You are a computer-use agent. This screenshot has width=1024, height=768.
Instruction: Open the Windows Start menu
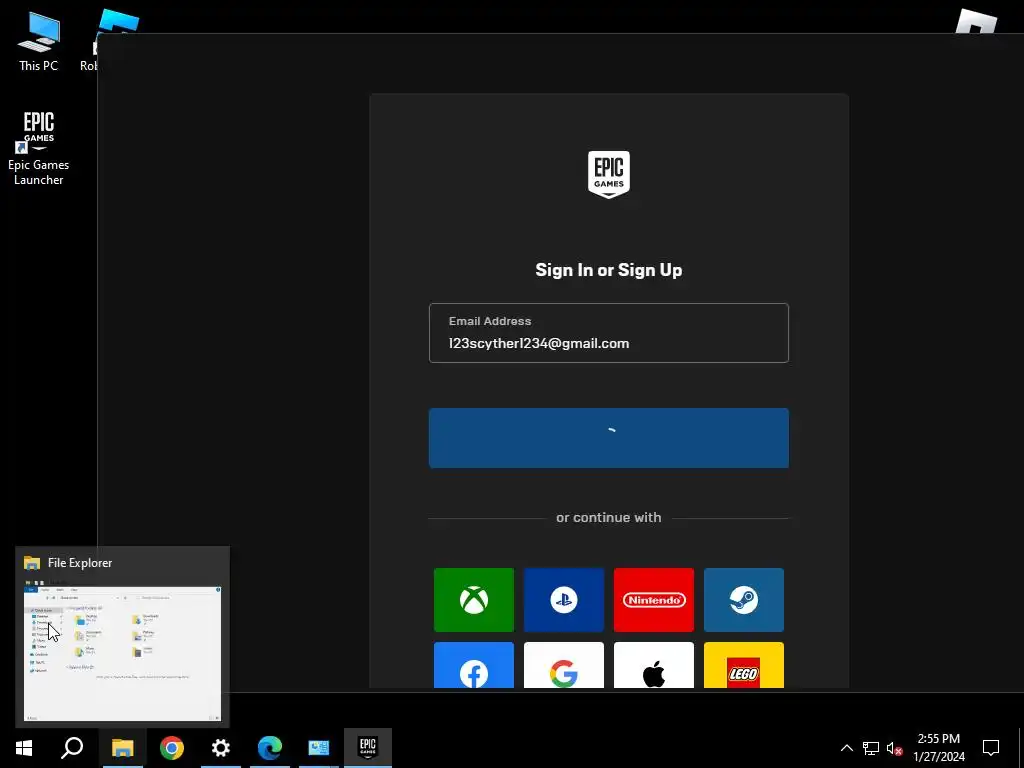(x=24, y=748)
